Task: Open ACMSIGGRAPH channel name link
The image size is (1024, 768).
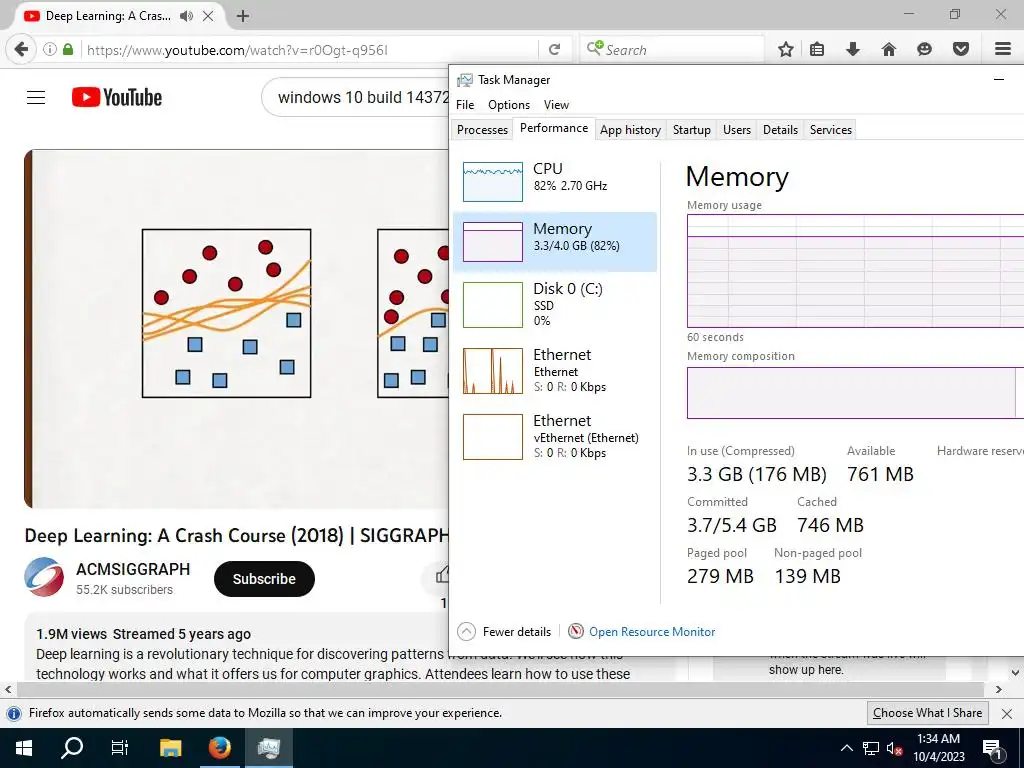Action: pos(133,569)
